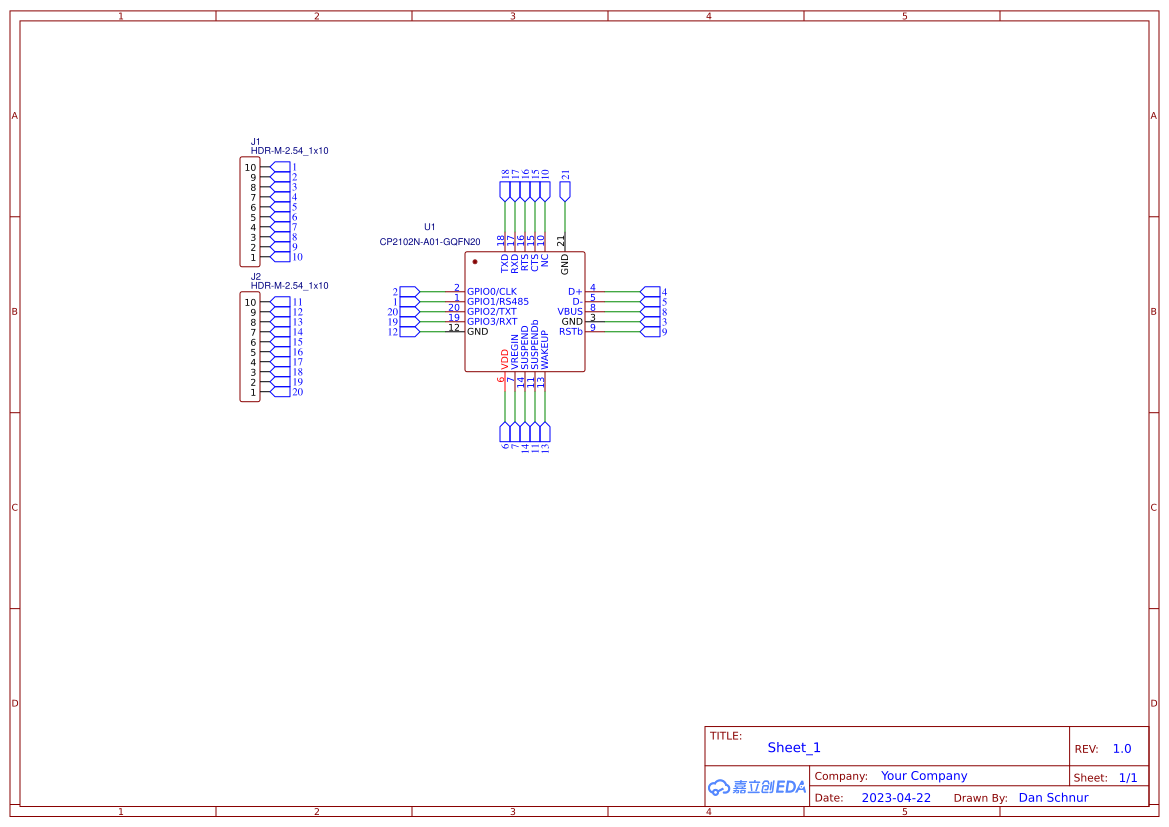Select the D+ port flag beside U1
This screenshot has height=827, width=1169.
[650, 291]
